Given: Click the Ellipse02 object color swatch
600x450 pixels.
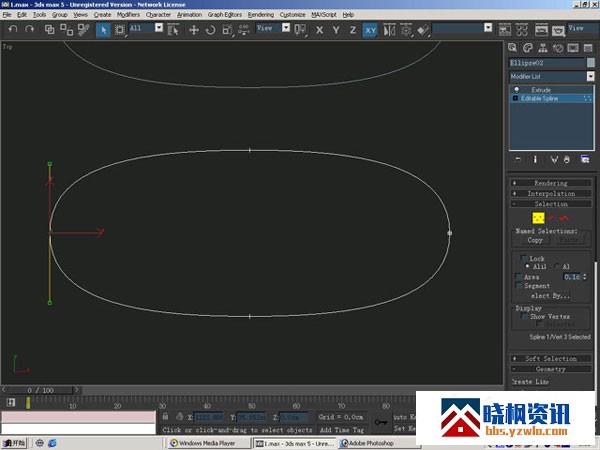Looking at the screenshot, I should click(590, 63).
